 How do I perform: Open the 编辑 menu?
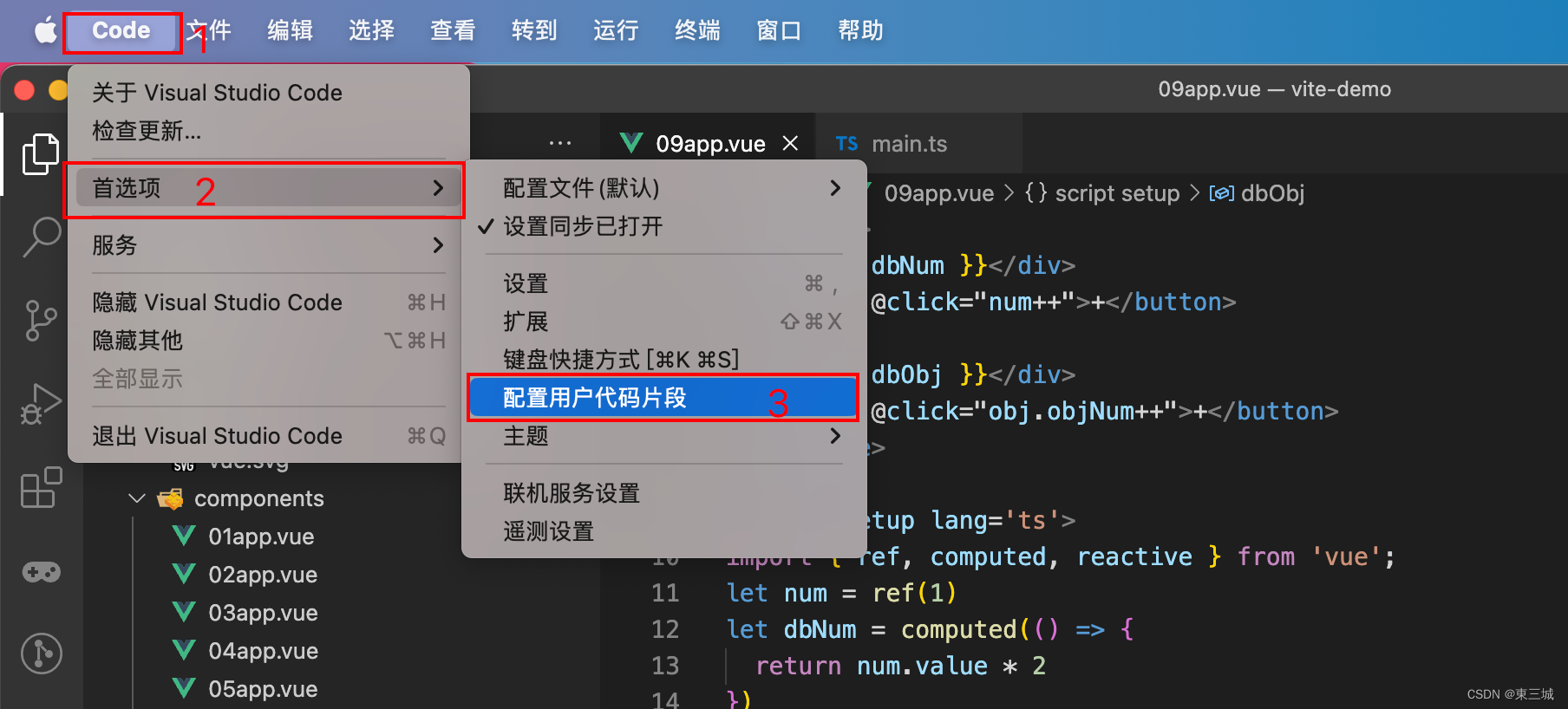pos(290,30)
